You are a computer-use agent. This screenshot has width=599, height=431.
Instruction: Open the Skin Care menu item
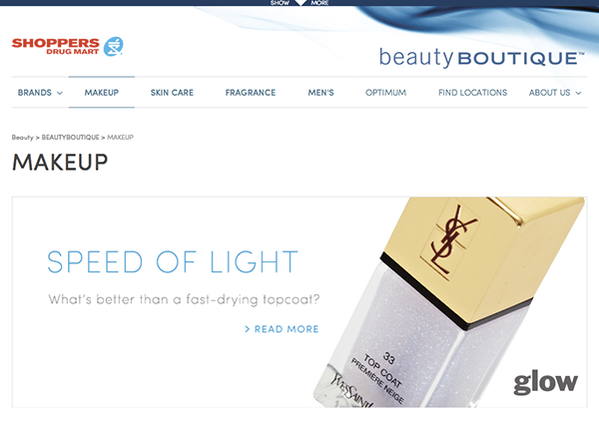pos(172,92)
